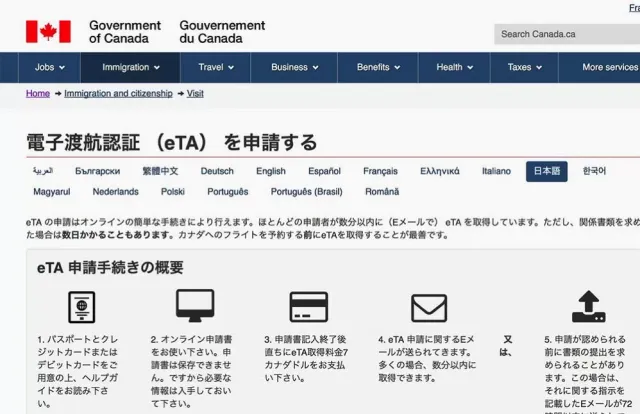
Task: Click the eTA 申請手続きの概要 heading
Action: click(110, 268)
